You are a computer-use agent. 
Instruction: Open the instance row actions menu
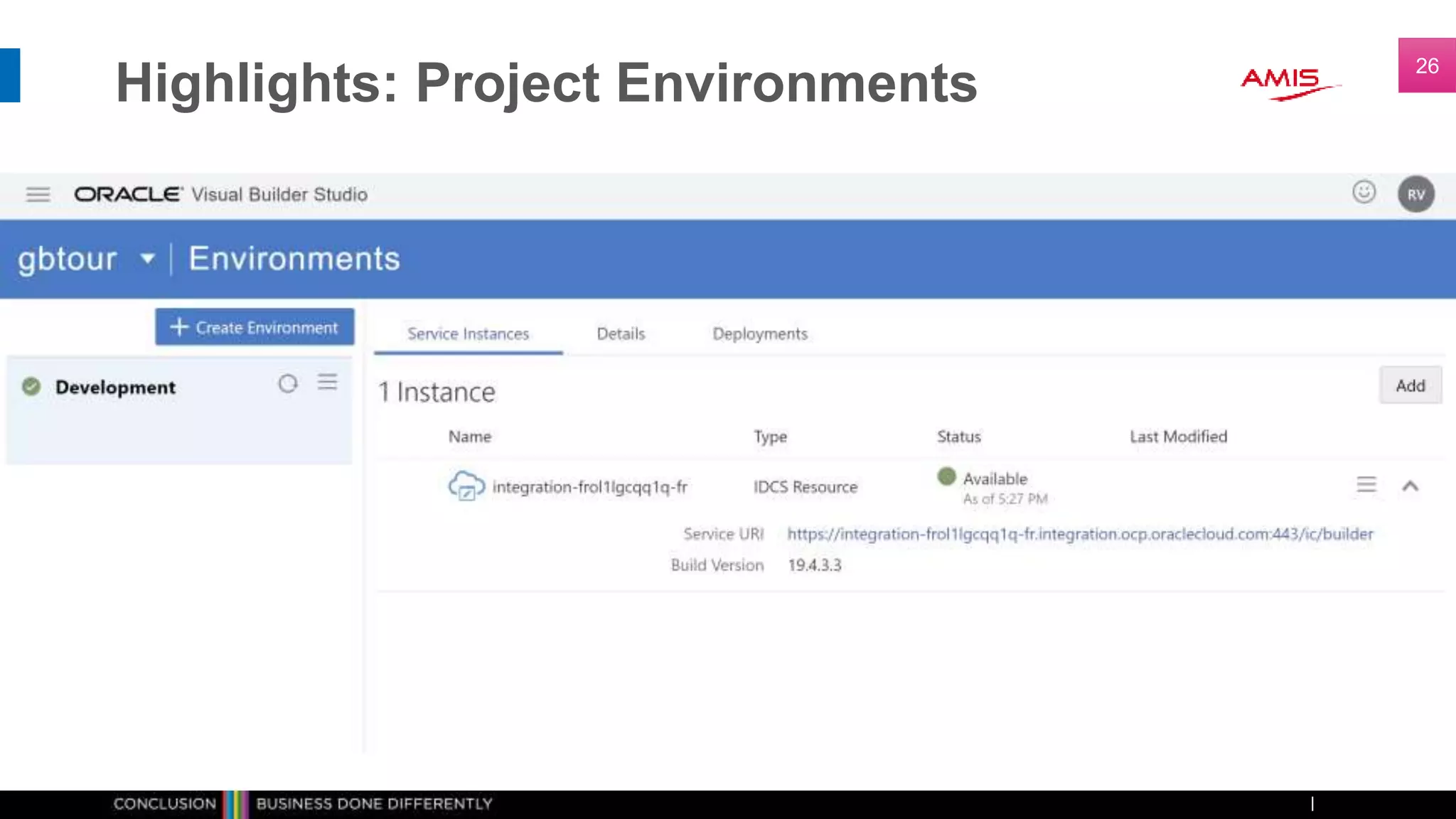coord(1366,485)
